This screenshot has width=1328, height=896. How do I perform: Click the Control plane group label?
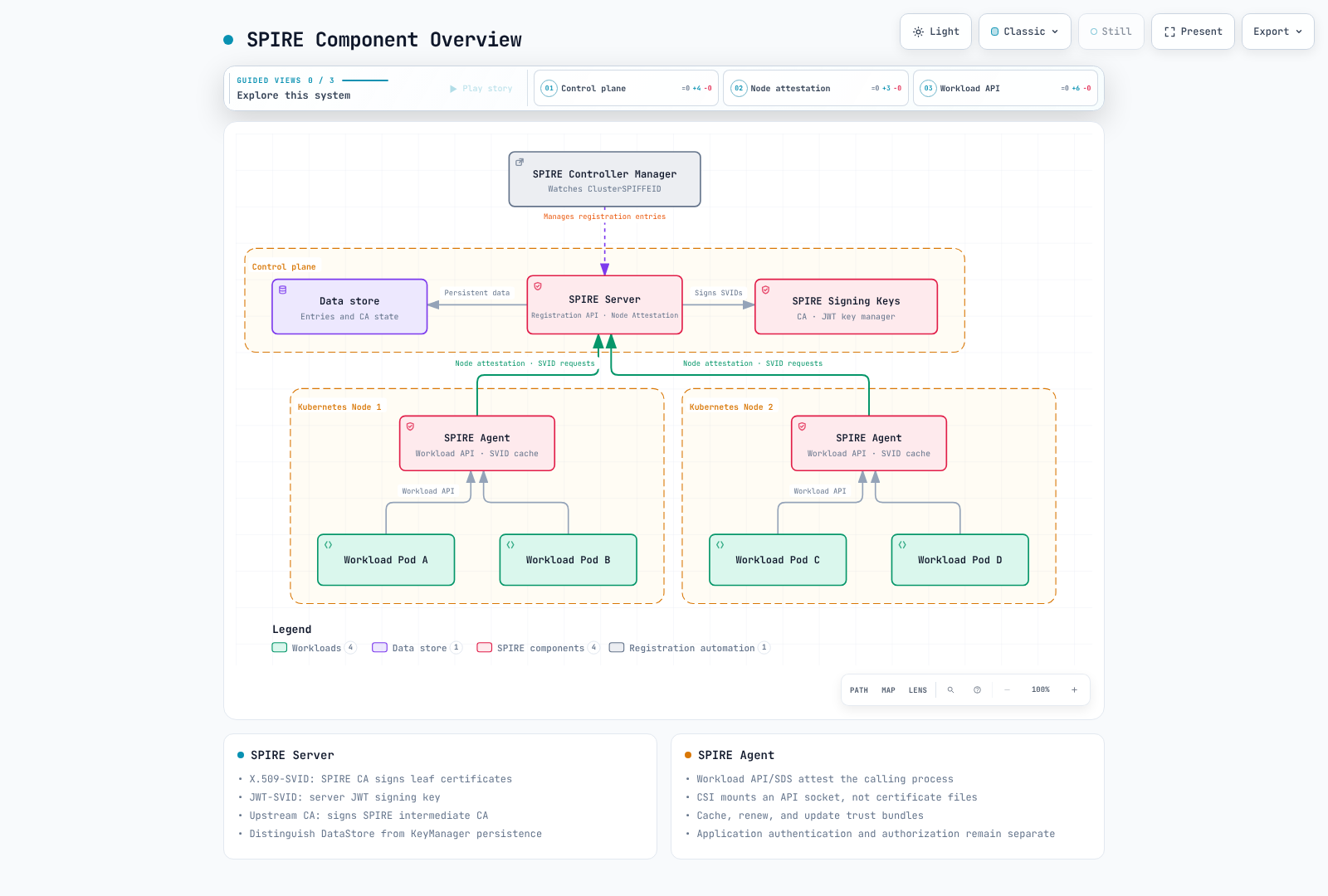(x=284, y=267)
